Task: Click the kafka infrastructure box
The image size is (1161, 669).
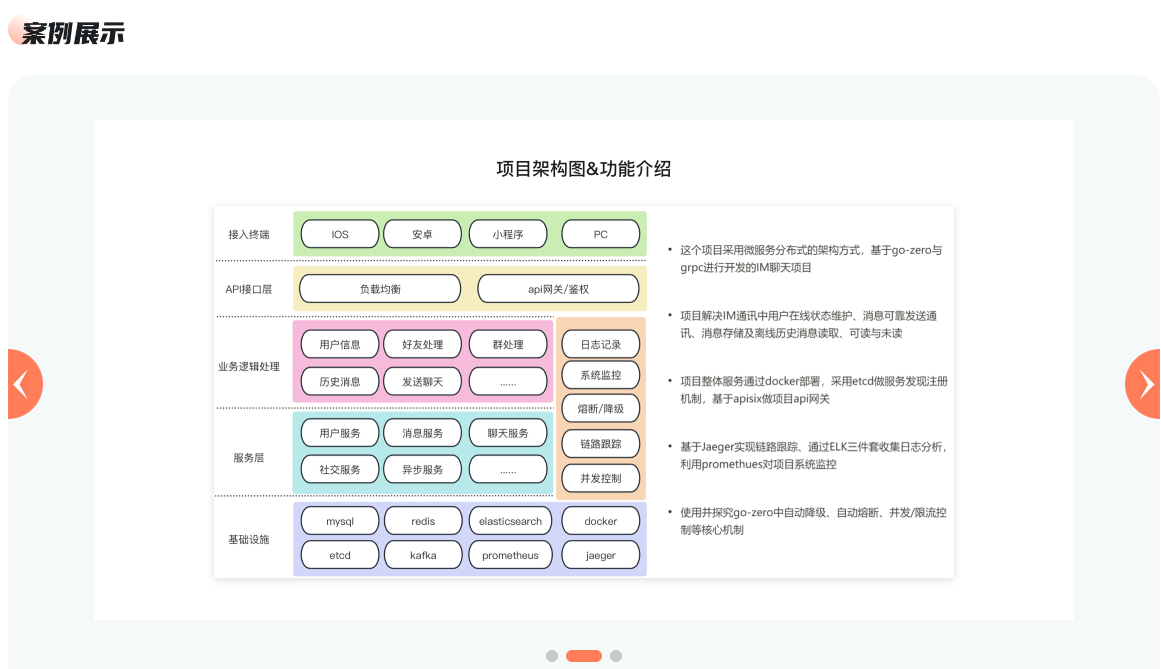Action: pyautogui.click(x=422, y=555)
